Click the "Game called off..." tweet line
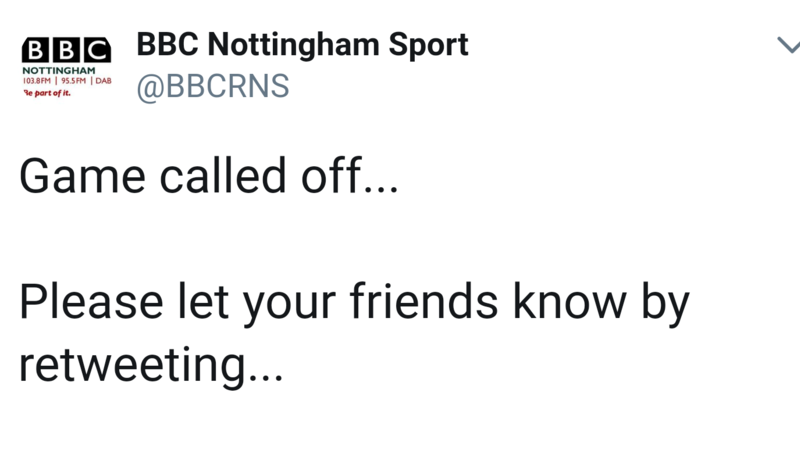The width and height of the screenshot is (800, 450). [x=208, y=177]
